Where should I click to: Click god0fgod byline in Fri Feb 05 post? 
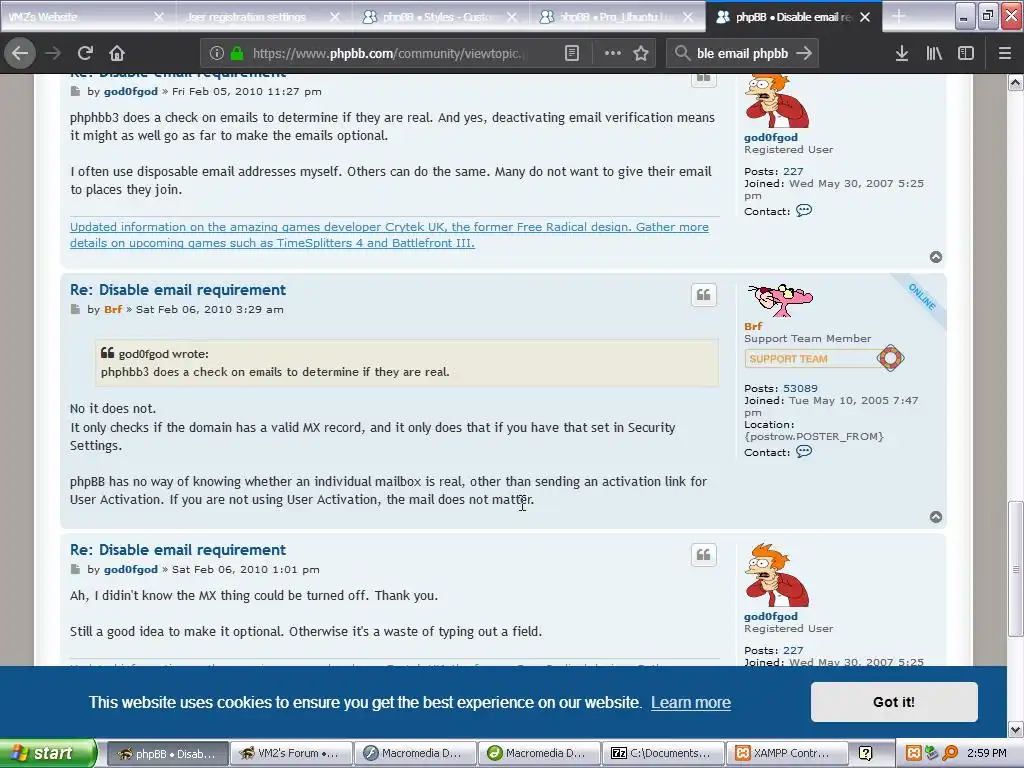(x=131, y=91)
